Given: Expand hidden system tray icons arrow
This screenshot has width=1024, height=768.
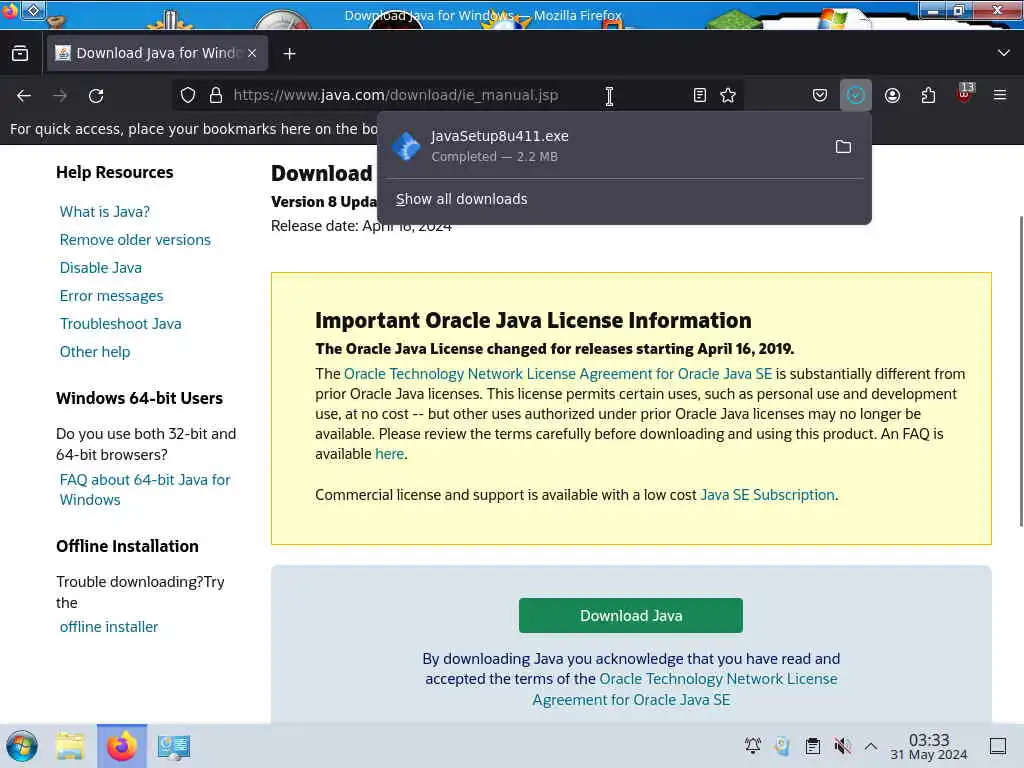Looking at the screenshot, I should (871, 746).
